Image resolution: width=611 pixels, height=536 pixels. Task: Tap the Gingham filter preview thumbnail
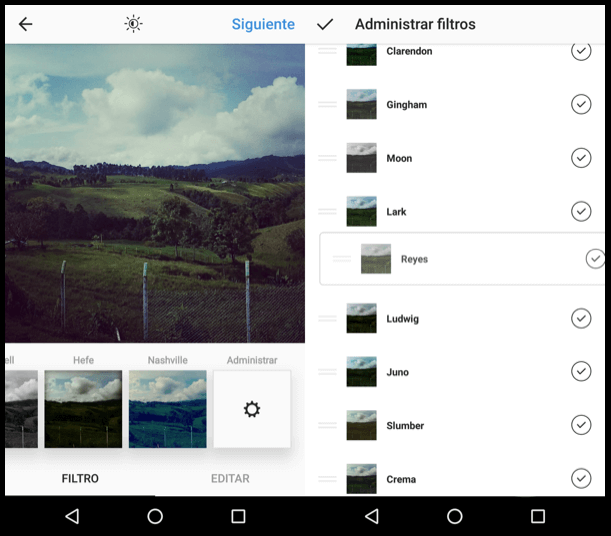click(362, 104)
